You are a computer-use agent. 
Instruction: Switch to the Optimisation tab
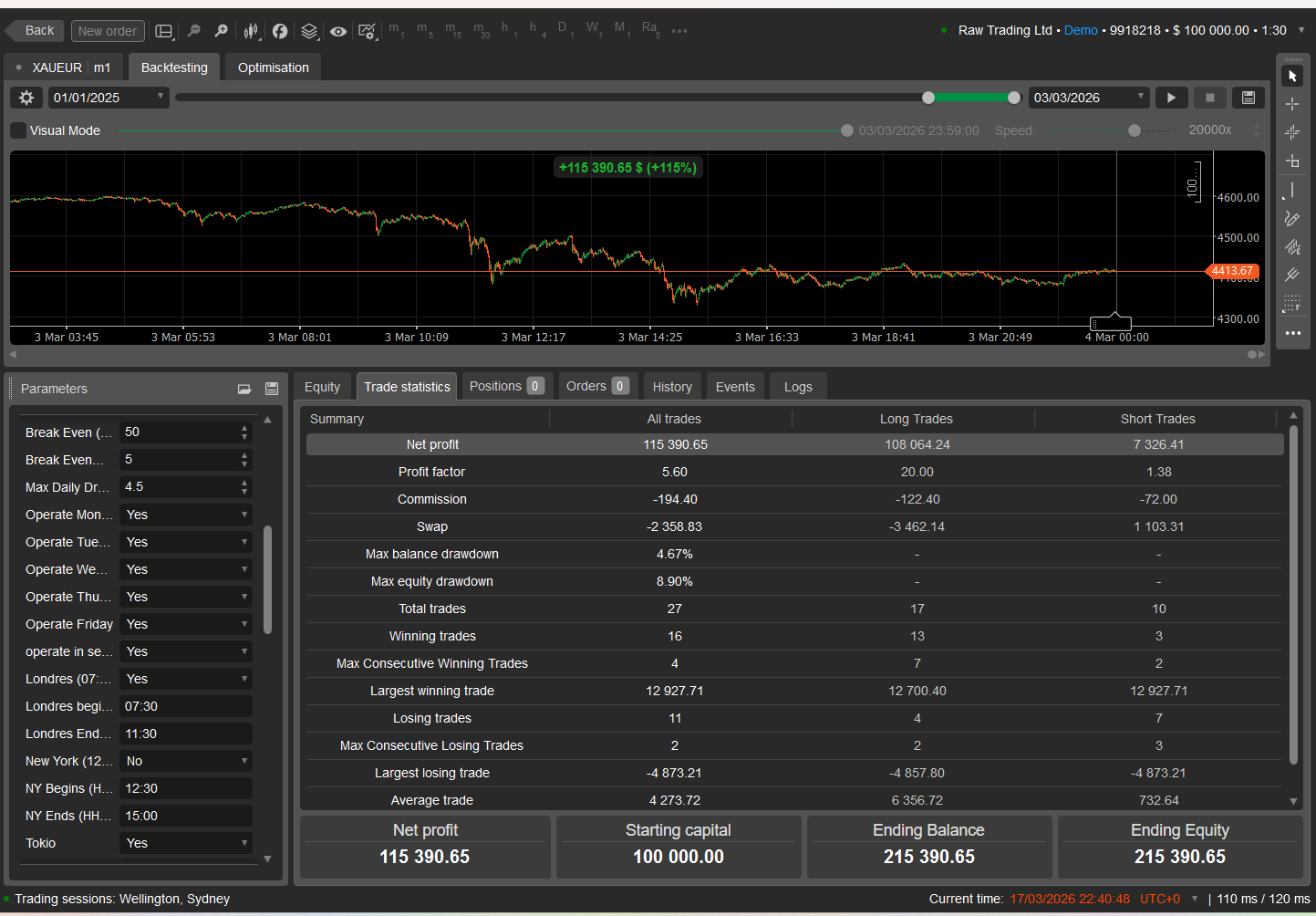click(273, 68)
